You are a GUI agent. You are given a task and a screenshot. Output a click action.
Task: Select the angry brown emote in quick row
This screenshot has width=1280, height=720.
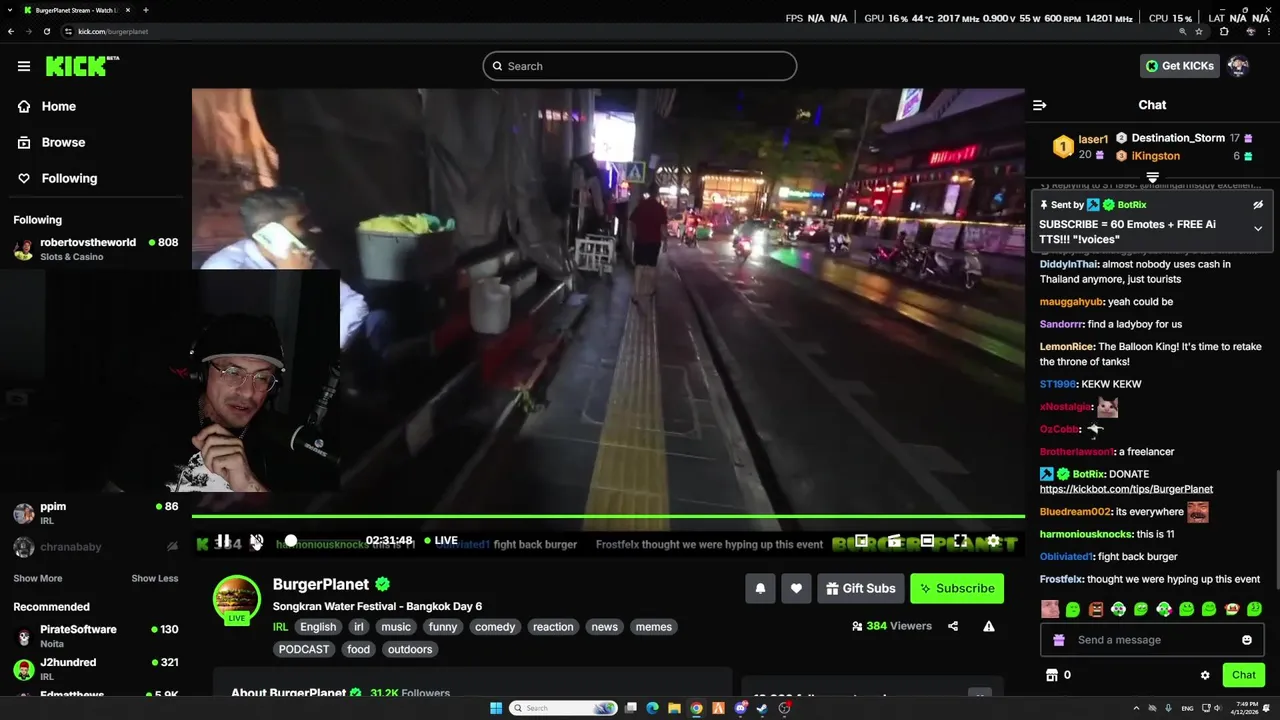click(x=1096, y=609)
